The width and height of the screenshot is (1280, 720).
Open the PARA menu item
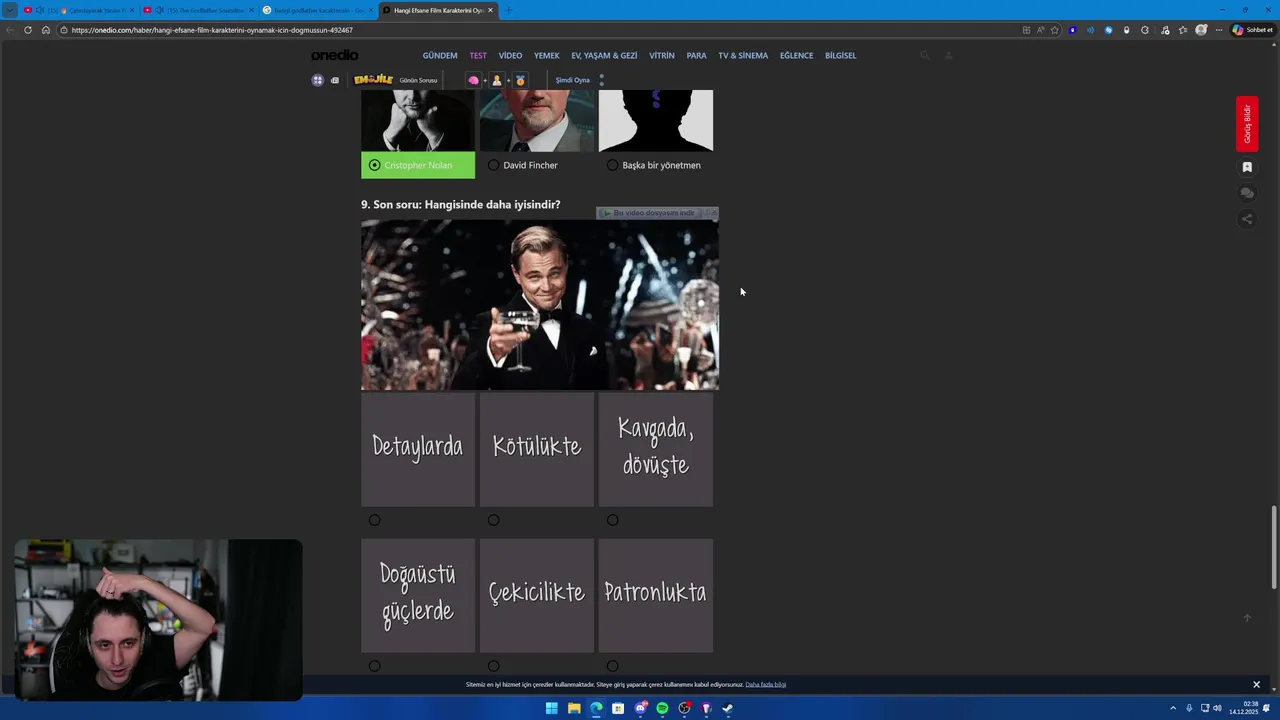click(x=696, y=55)
